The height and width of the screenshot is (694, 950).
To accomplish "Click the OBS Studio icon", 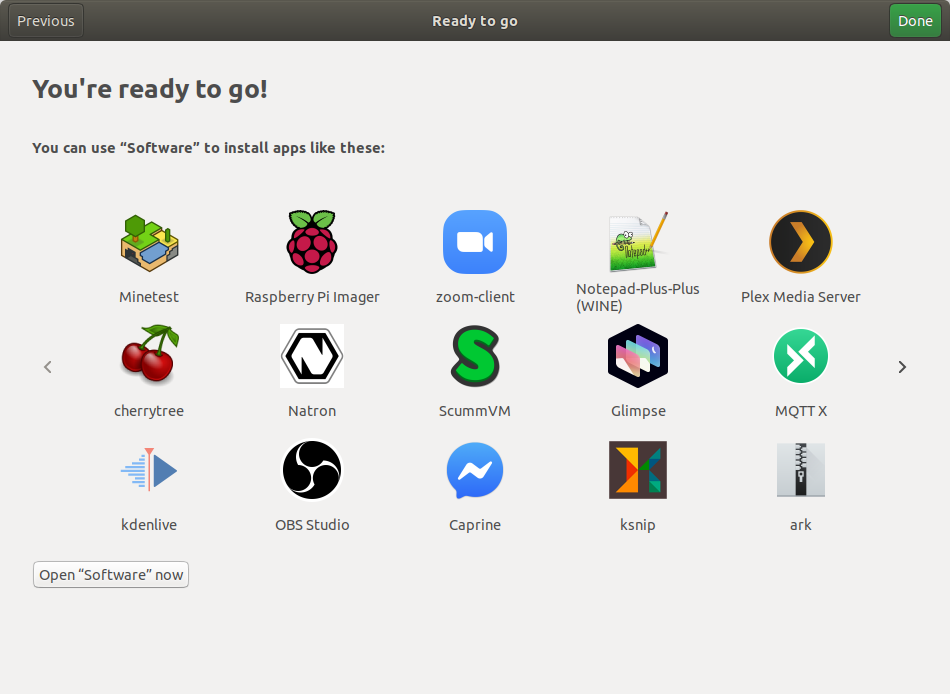I will tap(312, 470).
